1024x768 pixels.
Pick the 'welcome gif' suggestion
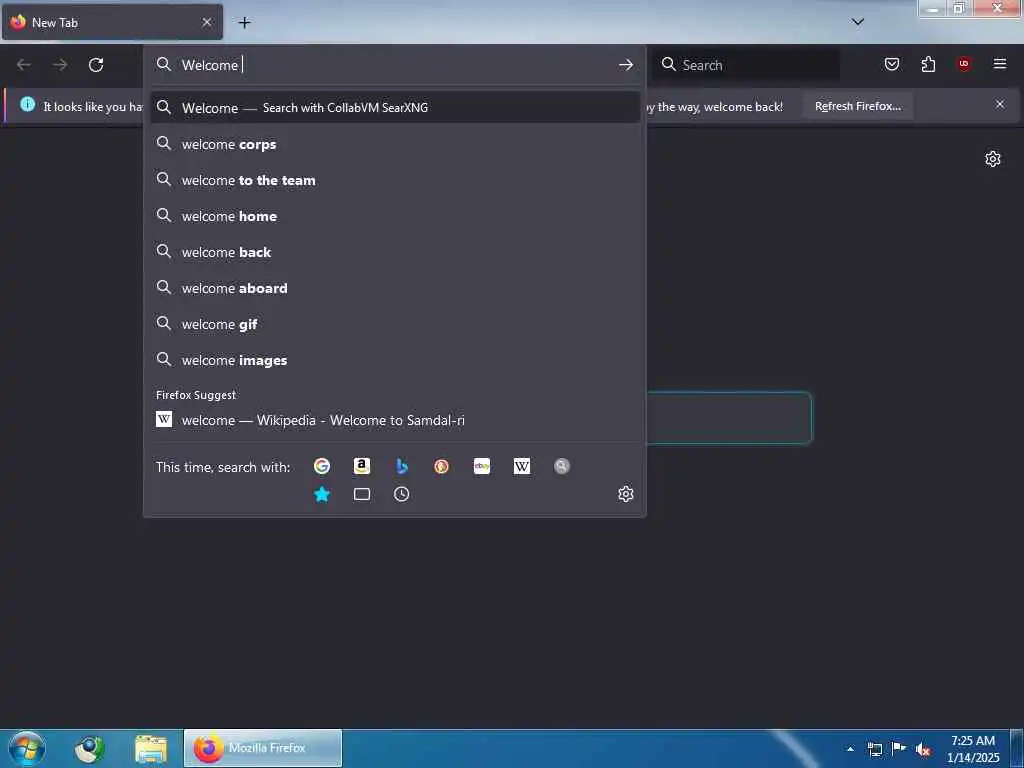pyautogui.click(x=394, y=324)
